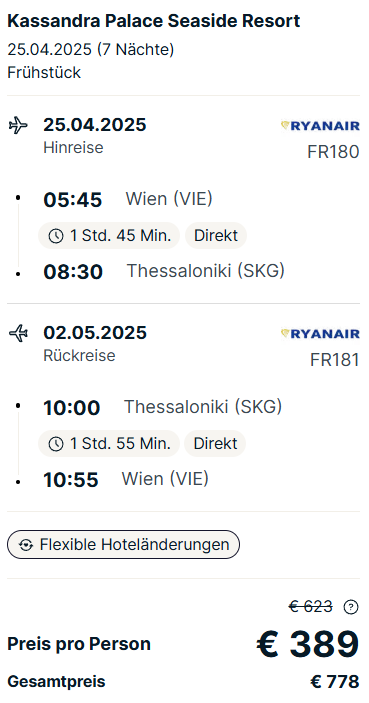Click the Gesamtpreis amount € 778
This screenshot has width=369, height=703.
tap(335, 682)
